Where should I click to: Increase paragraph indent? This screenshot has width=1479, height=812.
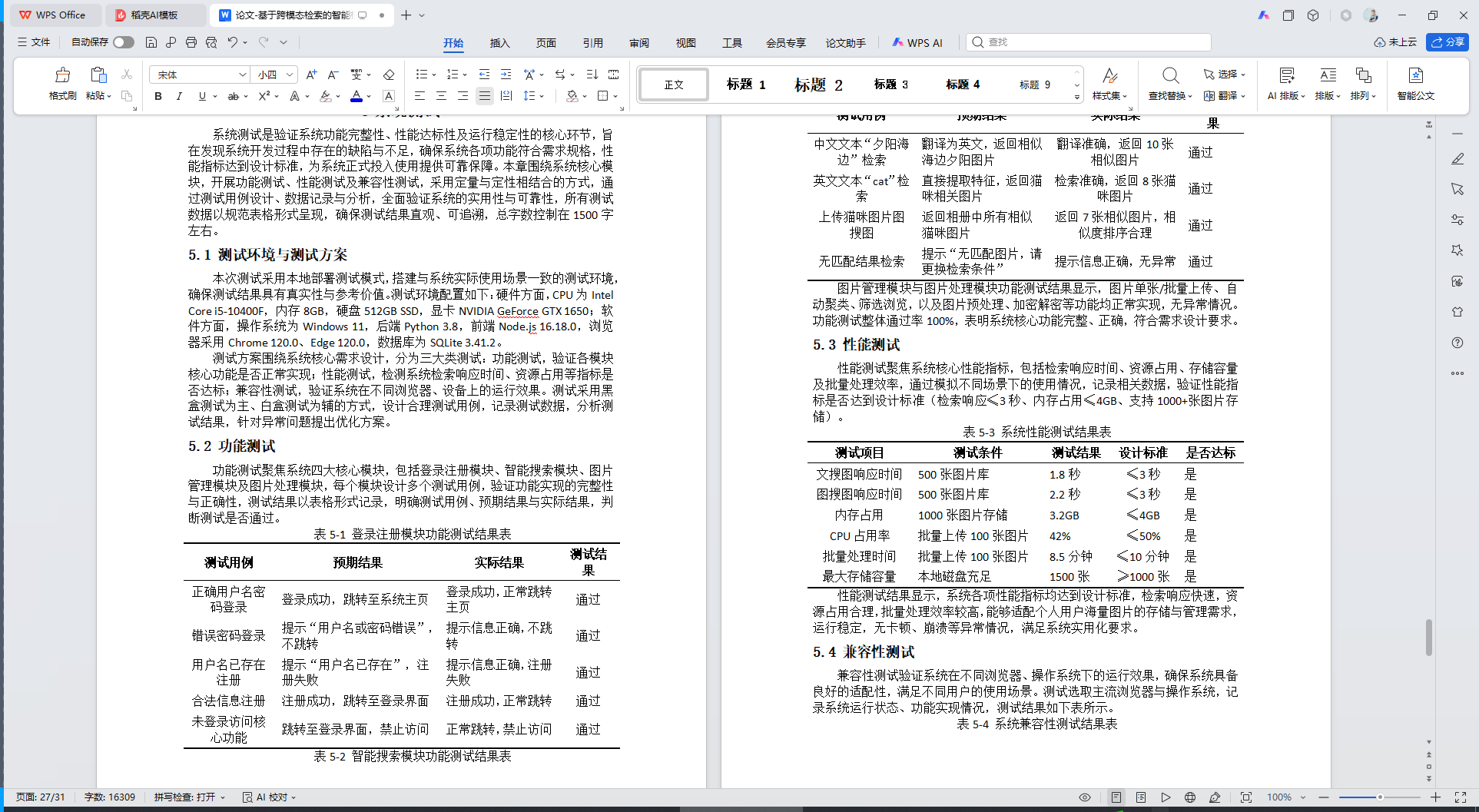coord(506,75)
